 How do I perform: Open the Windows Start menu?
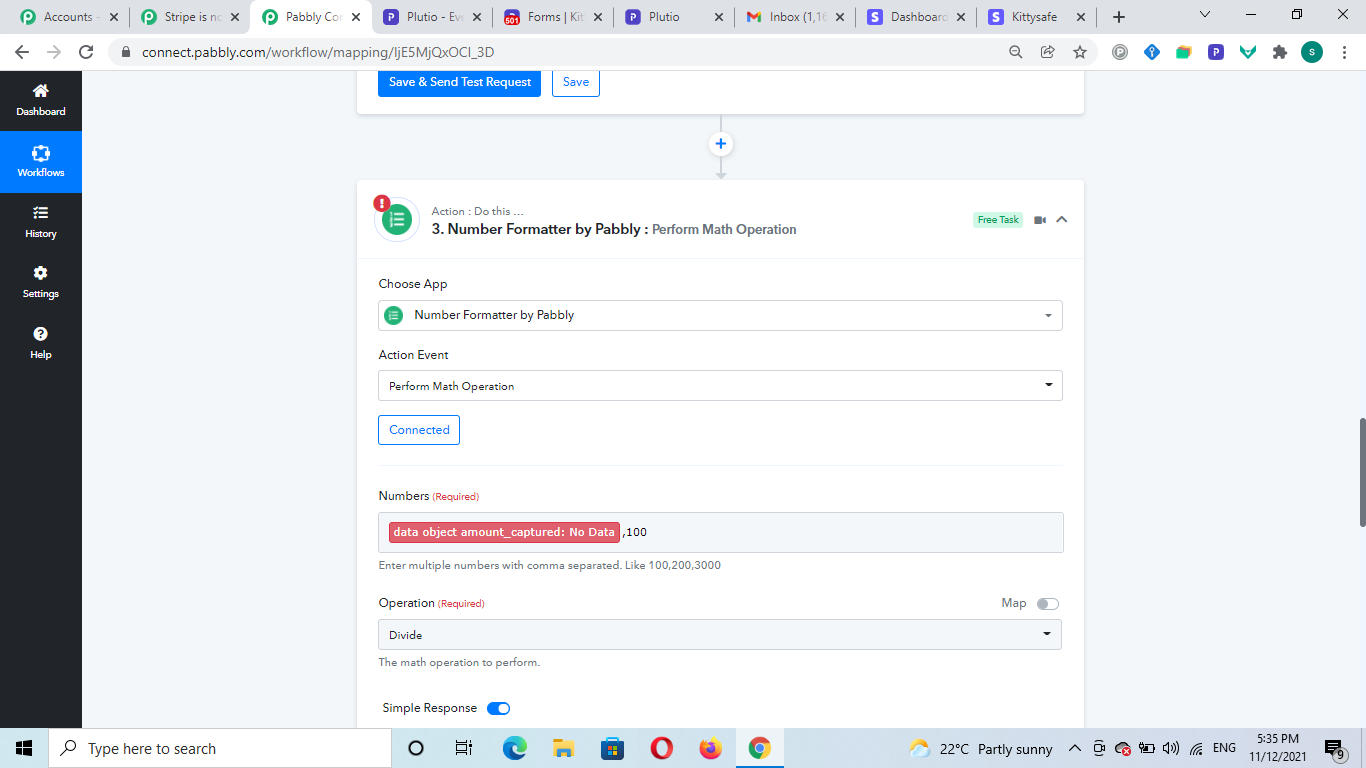[24, 748]
